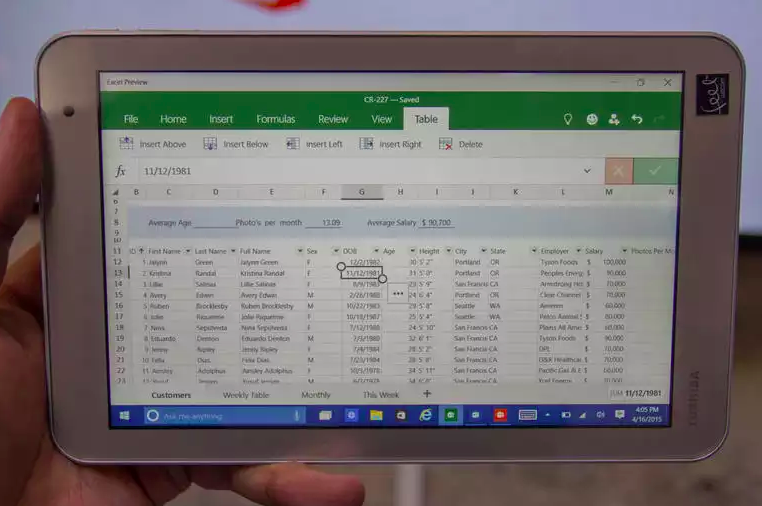The height and width of the screenshot is (506, 762).
Task: Switch to the Home ribbon tab
Action: pos(173,119)
